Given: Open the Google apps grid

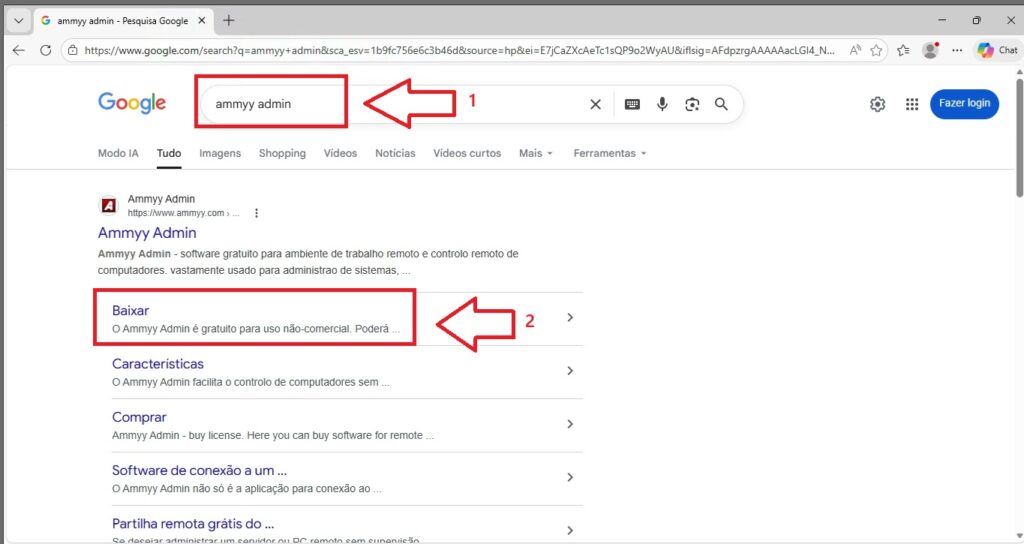Looking at the screenshot, I should [911, 104].
